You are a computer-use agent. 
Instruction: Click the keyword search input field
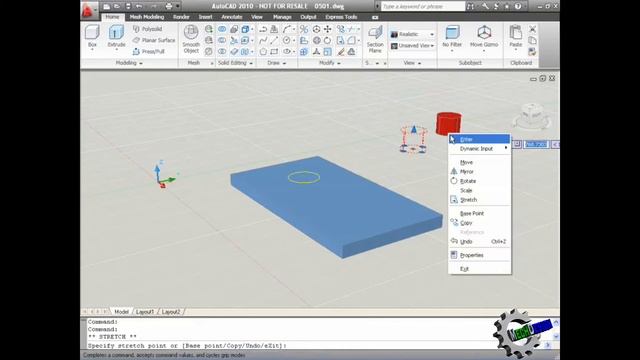pos(422,6)
